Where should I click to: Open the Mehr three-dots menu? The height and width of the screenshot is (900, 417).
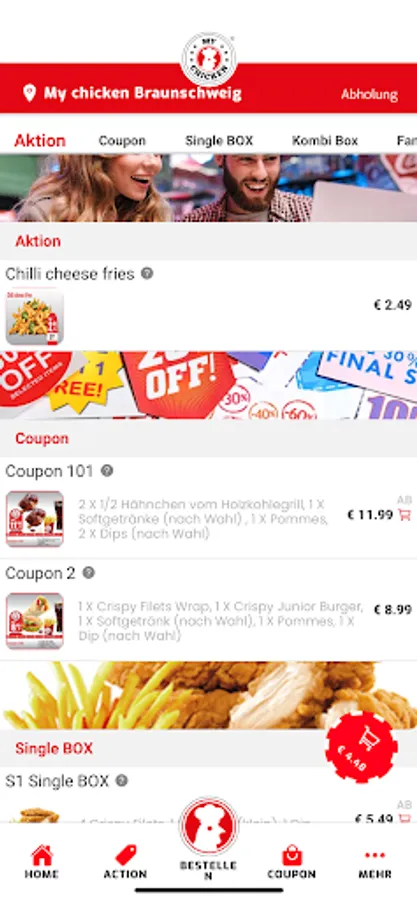pos(375,856)
